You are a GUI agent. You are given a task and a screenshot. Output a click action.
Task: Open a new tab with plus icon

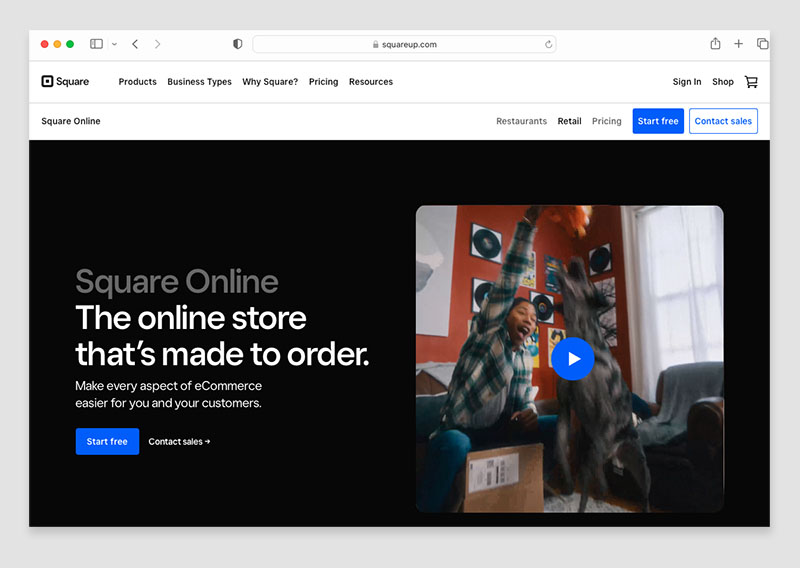[738, 44]
